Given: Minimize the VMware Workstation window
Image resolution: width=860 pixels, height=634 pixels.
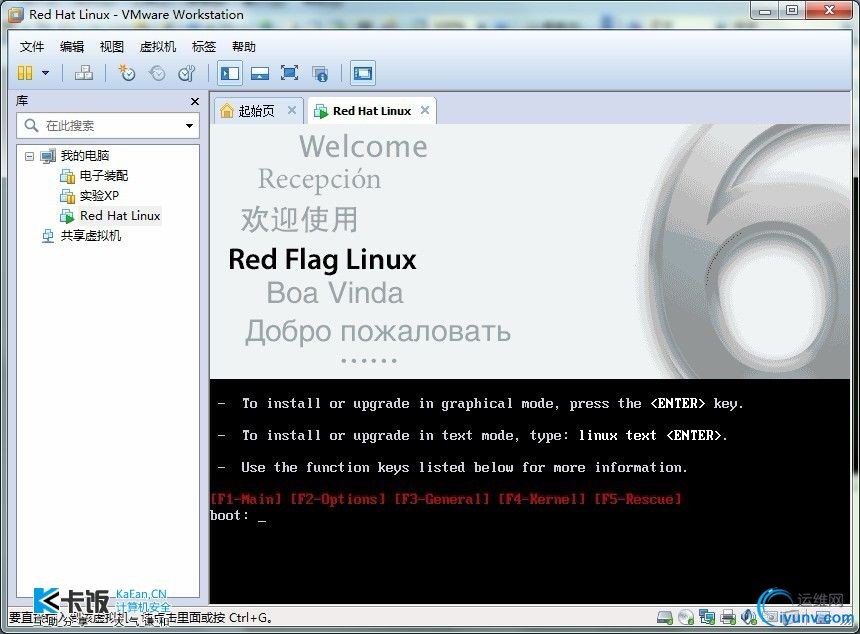Looking at the screenshot, I should pyautogui.click(x=765, y=10).
